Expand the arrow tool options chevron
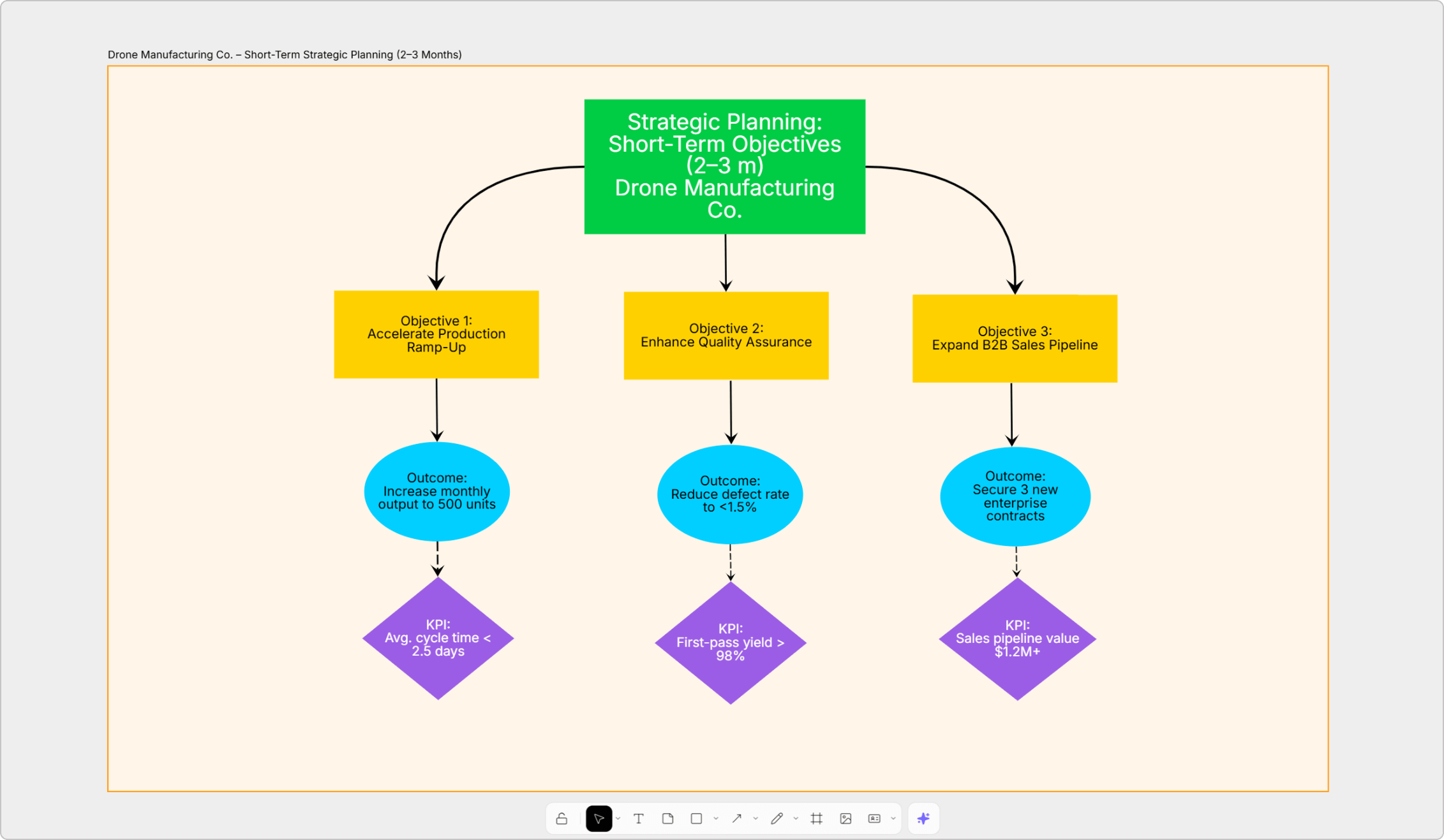Image resolution: width=1444 pixels, height=840 pixels. point(755,818)
